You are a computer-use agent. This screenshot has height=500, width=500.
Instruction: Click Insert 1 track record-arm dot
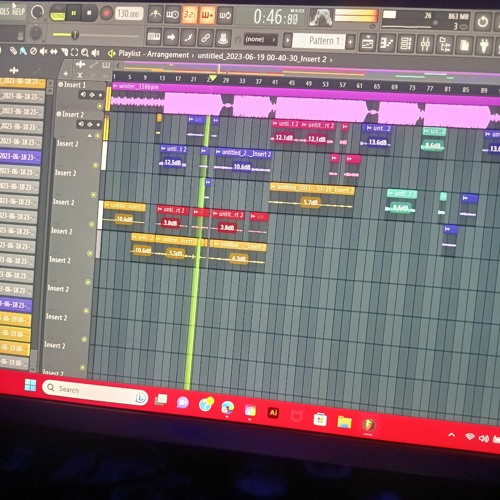coord(100,95)
